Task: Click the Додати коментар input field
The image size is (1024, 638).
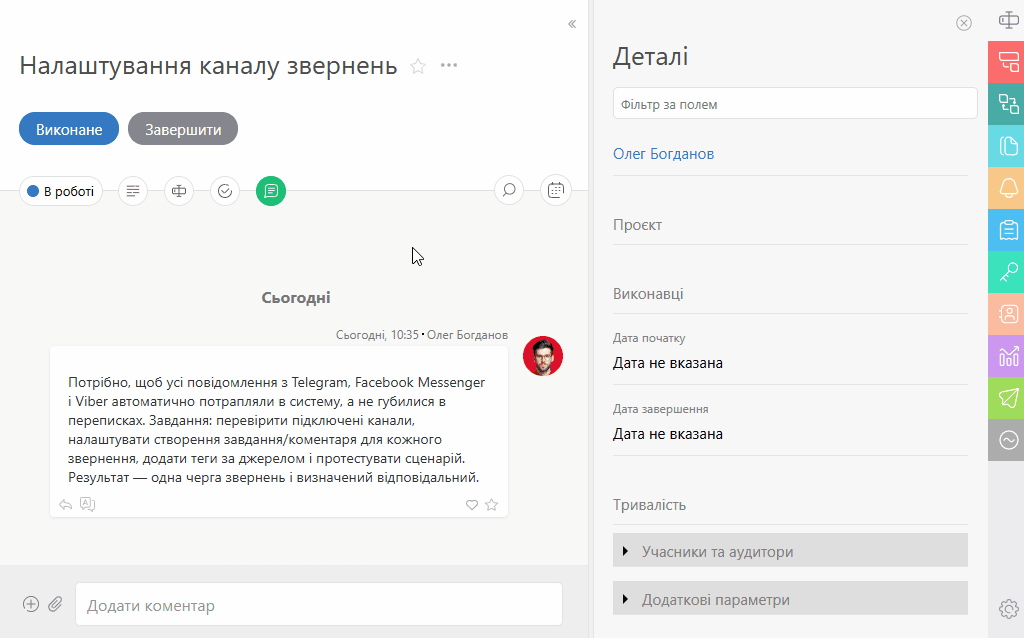Action: 318,605
